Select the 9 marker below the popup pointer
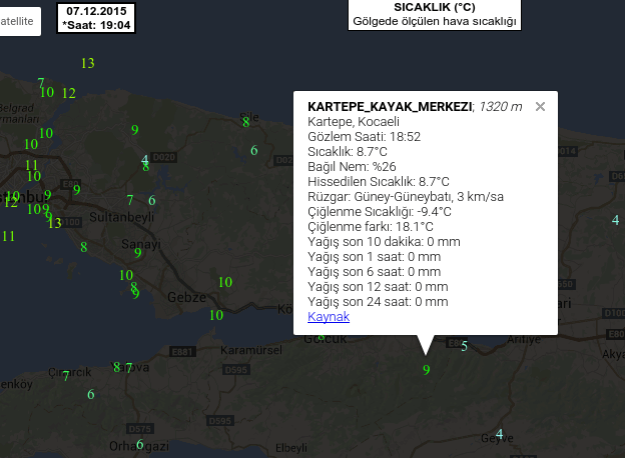625x458 pixels. (426, 370)
